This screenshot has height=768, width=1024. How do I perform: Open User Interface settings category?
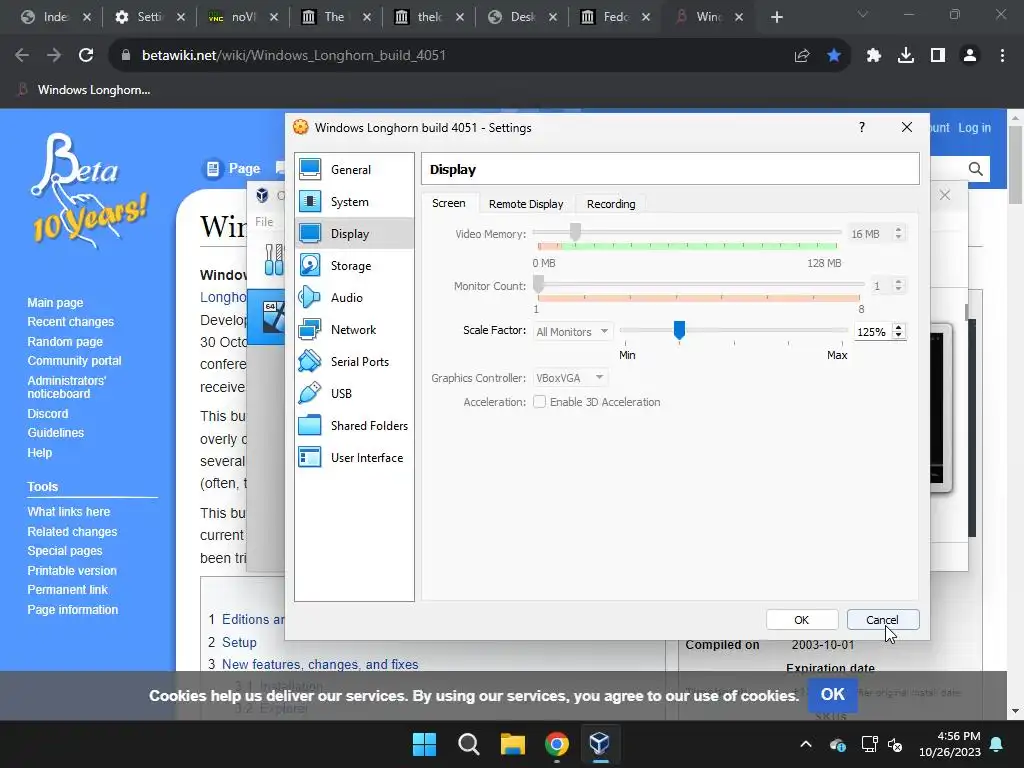pyautogui.click(x=354, y=458)
